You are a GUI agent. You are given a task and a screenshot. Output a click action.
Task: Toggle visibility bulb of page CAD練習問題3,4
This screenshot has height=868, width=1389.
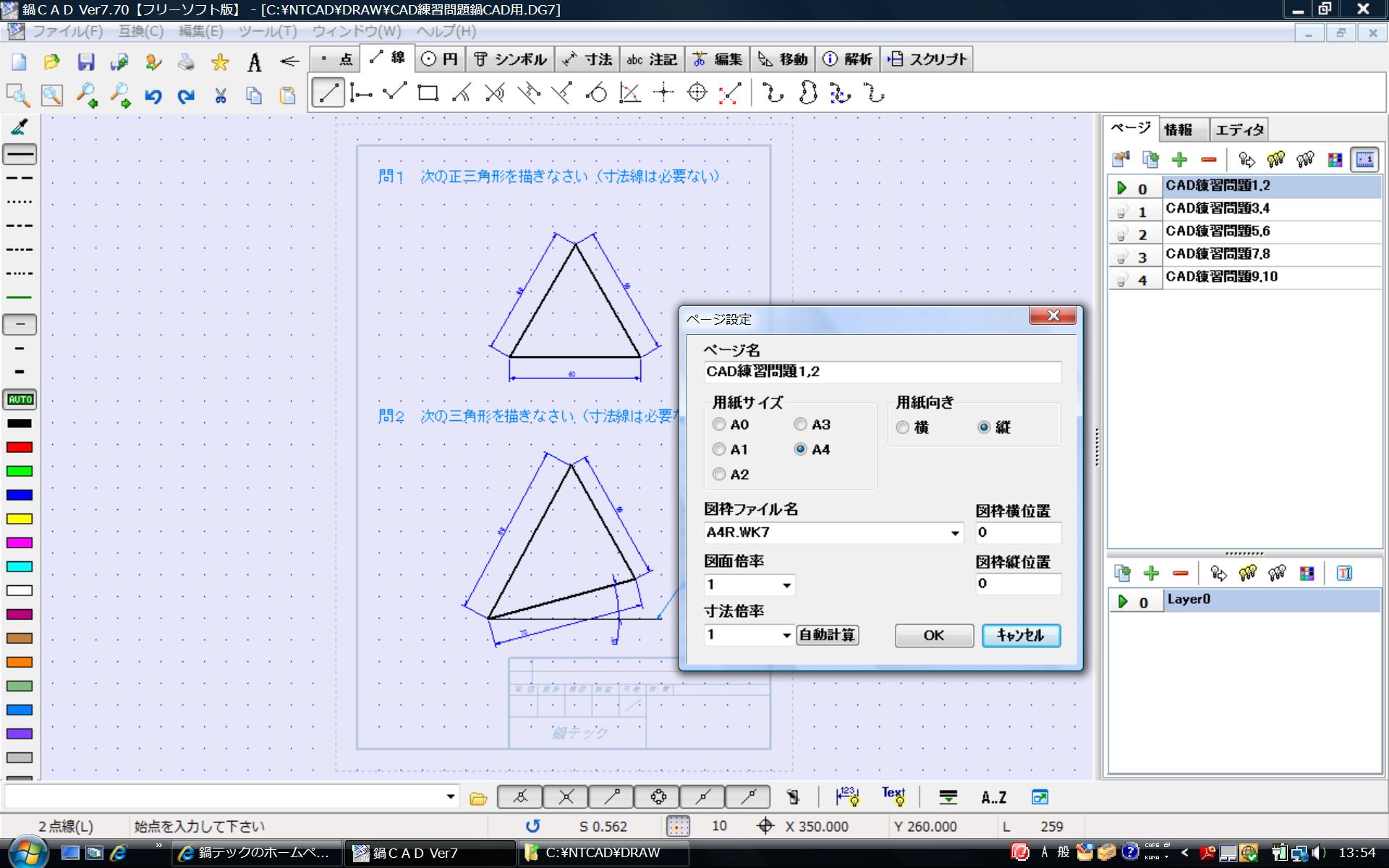pyautogui.click(x=1121, y=212)
